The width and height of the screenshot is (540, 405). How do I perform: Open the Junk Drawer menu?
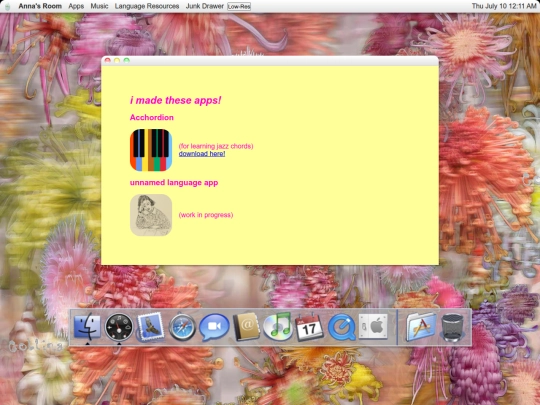(x=205, y=6)
